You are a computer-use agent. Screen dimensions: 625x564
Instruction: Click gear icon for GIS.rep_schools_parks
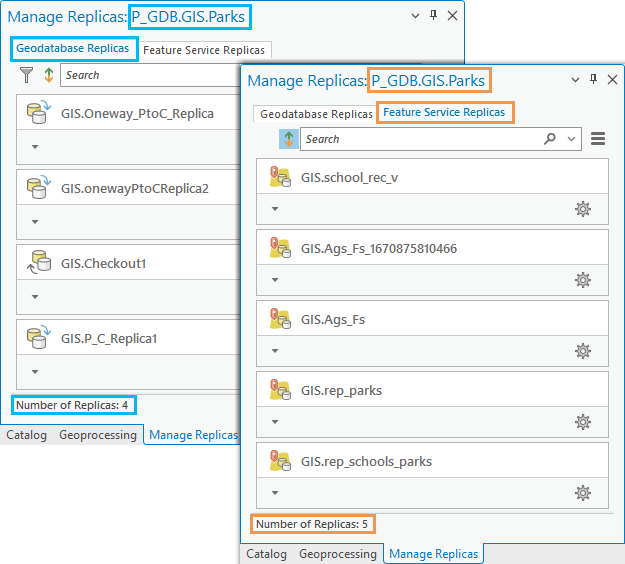point(583,493)
